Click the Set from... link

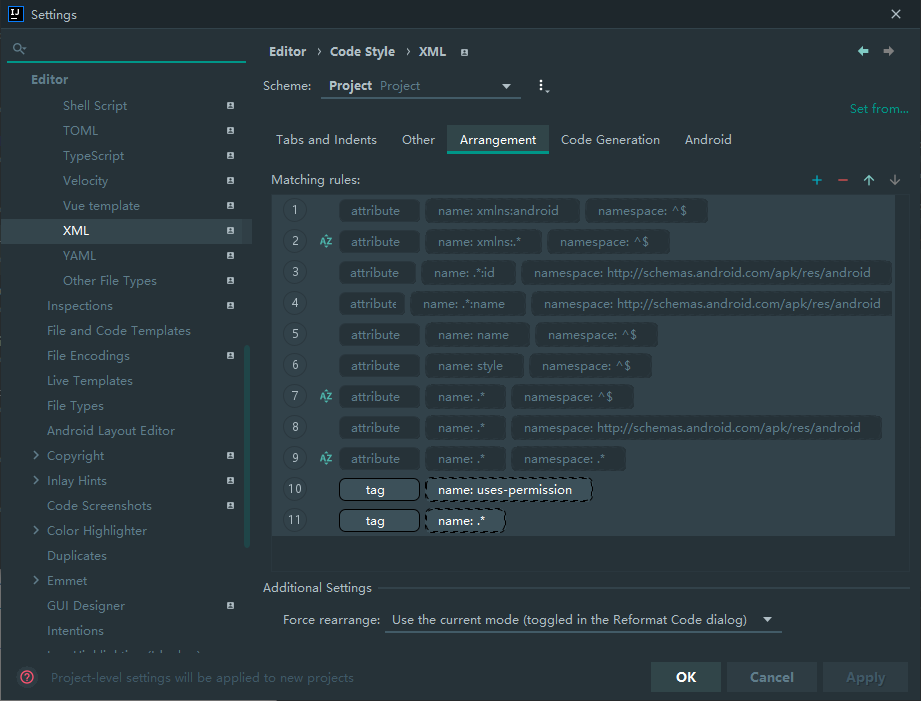(x=878, y=109)
